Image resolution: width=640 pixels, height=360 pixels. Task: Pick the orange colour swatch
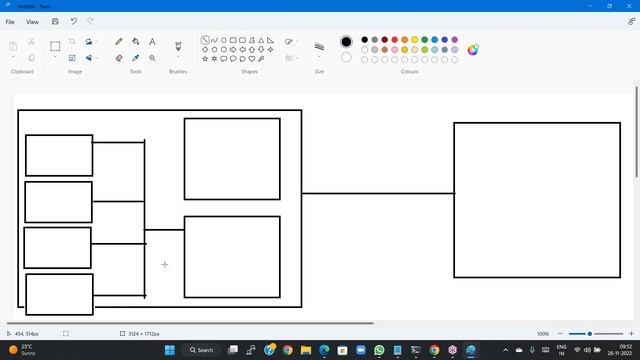click(x=404, y=40)
